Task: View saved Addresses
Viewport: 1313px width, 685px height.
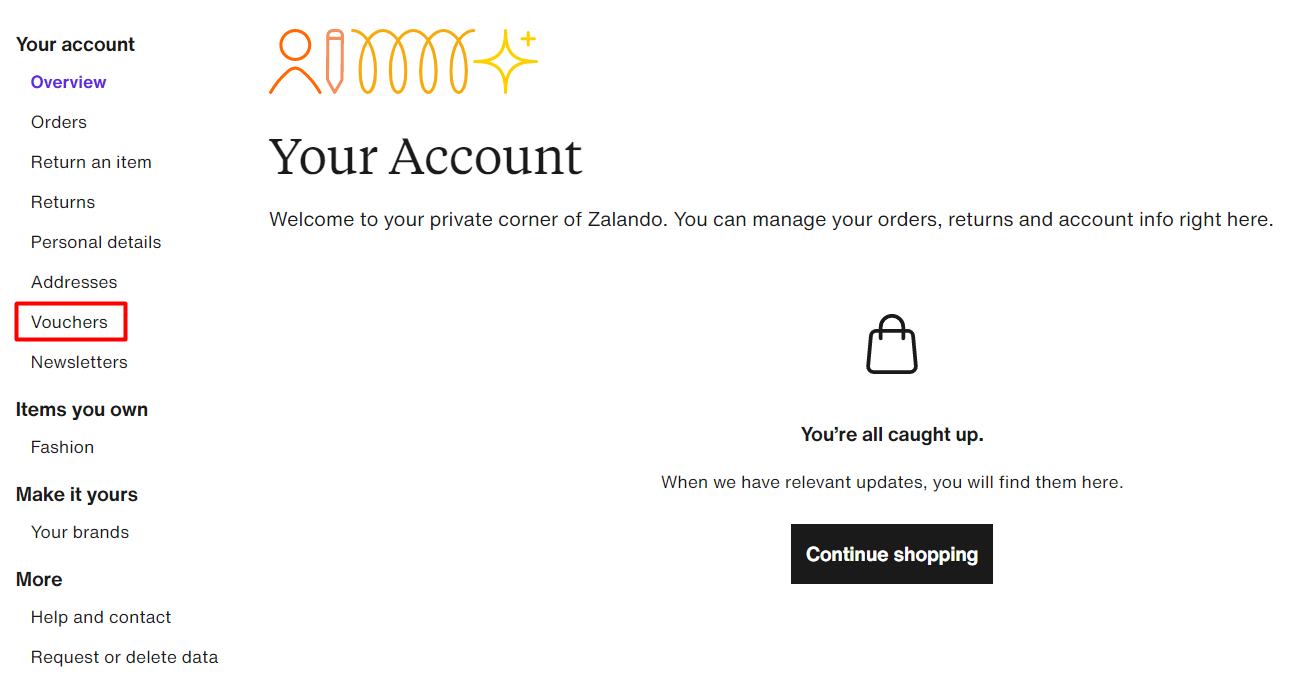Action: (74, 282)
